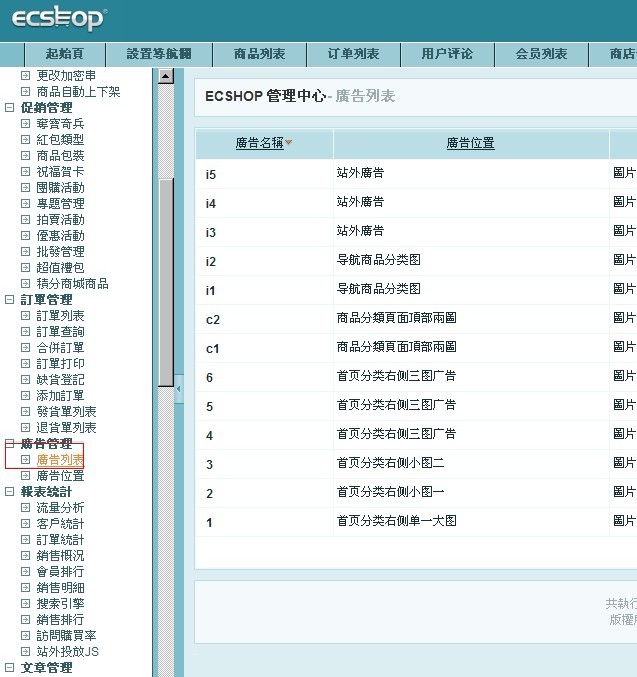The image size is (637, 677).
Task: Open 客戶統計 in sidebar
Action: coord(60,524)
